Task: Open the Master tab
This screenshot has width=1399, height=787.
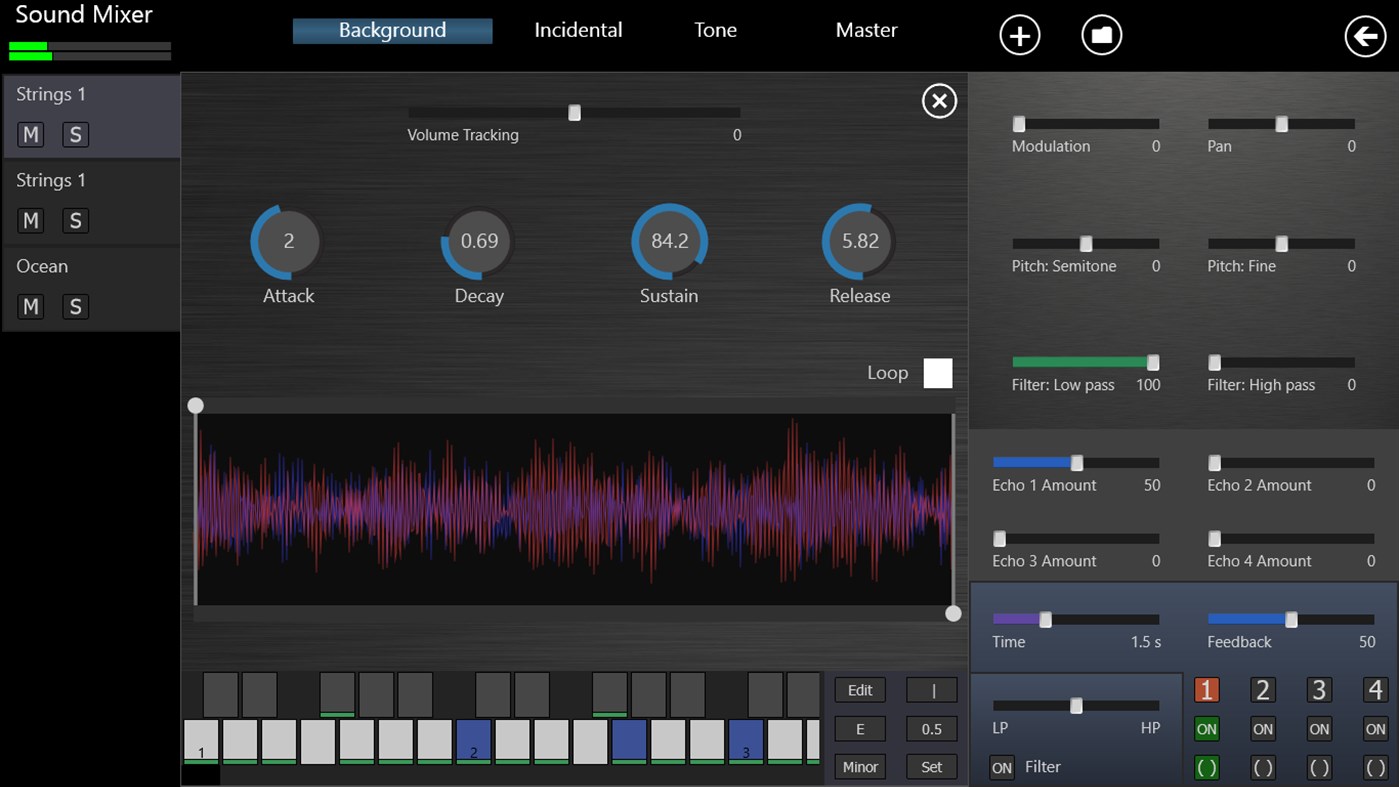Action: click(866, 29)
